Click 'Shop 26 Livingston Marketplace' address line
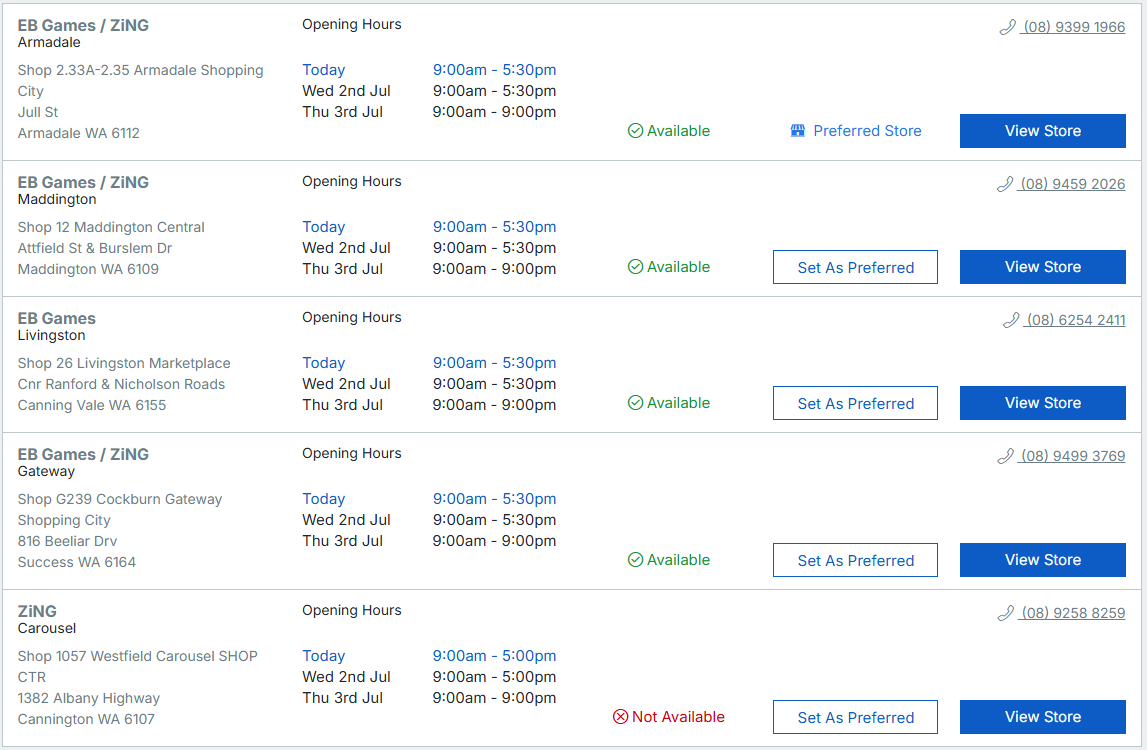Image resolution: width=1147 pixels, height=750 pixels. pos(124,364)
